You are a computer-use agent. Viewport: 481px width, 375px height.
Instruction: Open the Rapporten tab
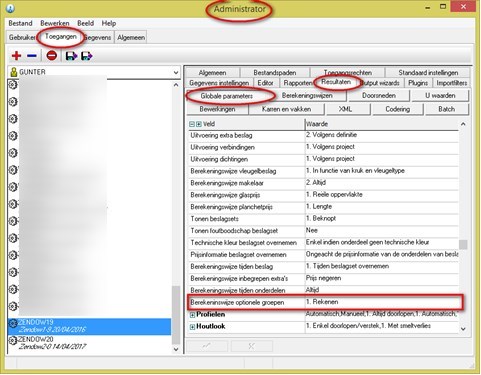coord(298,83)
